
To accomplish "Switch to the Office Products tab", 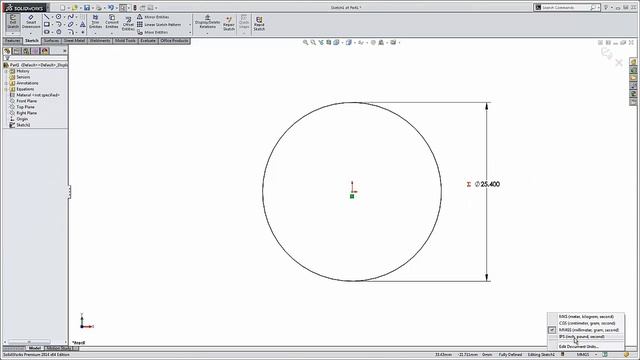I will (x=174, y=41).
